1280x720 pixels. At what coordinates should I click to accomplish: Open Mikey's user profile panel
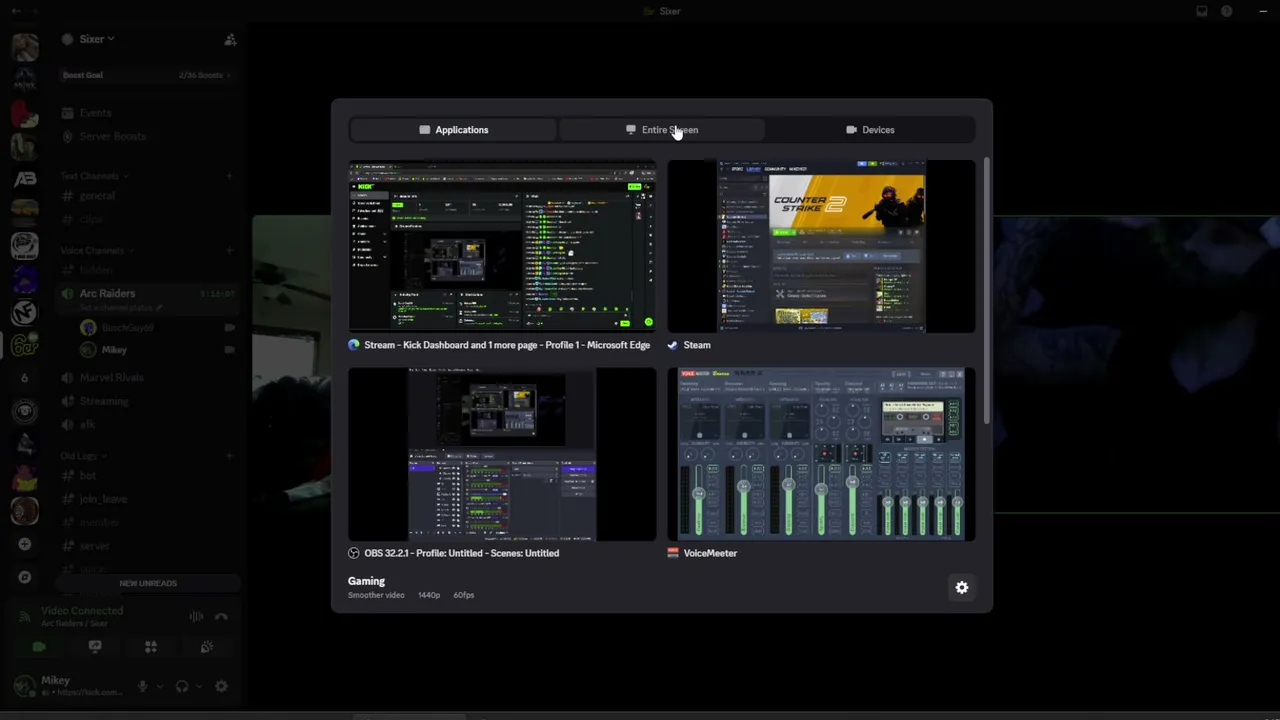[x=70, y=686]
